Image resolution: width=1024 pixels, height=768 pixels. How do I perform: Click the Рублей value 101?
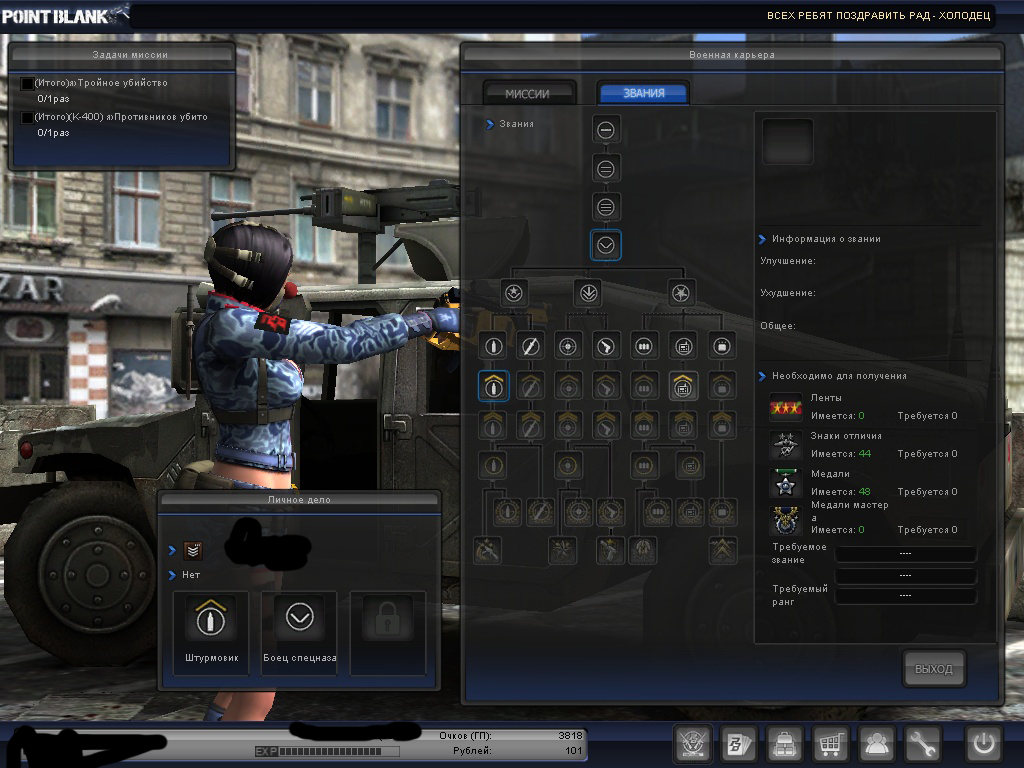pyautogui.click(x=573, y=750)
